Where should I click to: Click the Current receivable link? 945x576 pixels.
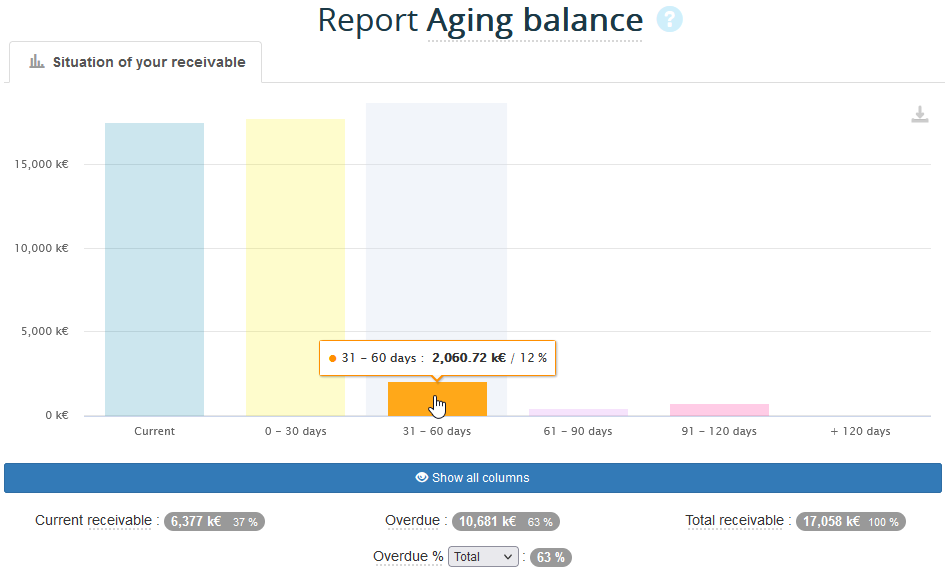click(x=94, y=521)
